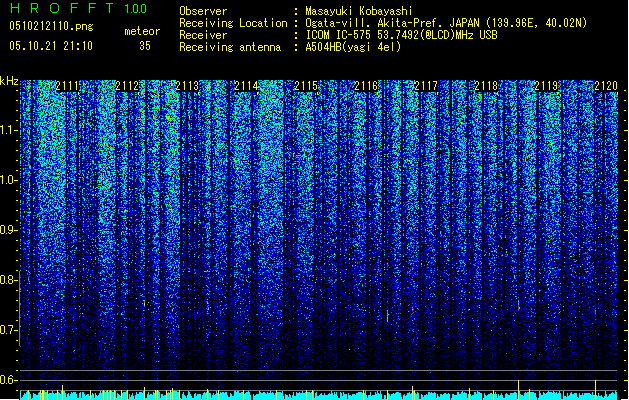629x400 pixels.
Task: Click the timestamp 05.10.21 21:10
Action: [x=51, y=46]
